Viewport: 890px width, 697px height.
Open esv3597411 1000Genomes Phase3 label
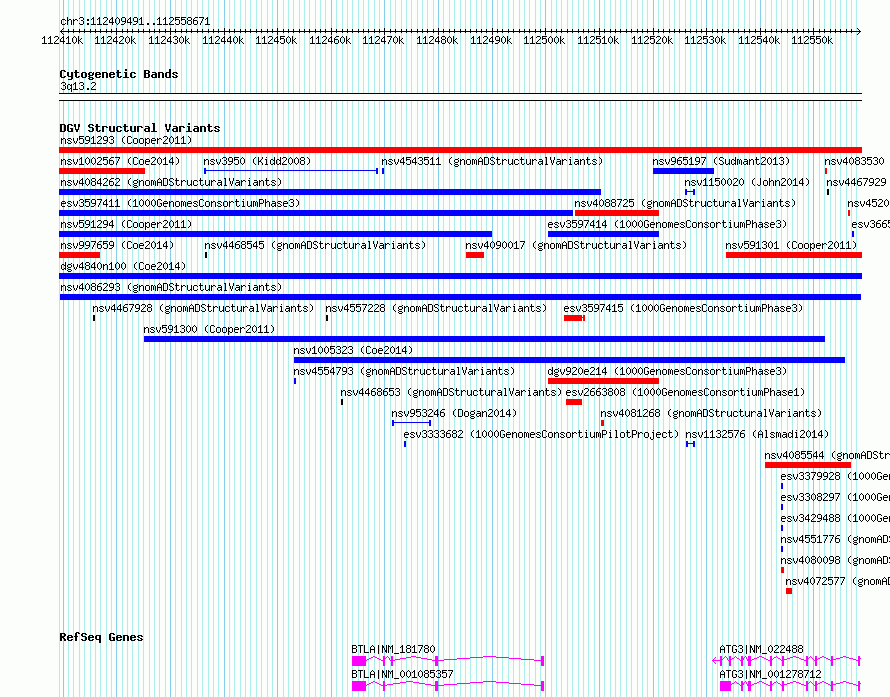[180, 203]
